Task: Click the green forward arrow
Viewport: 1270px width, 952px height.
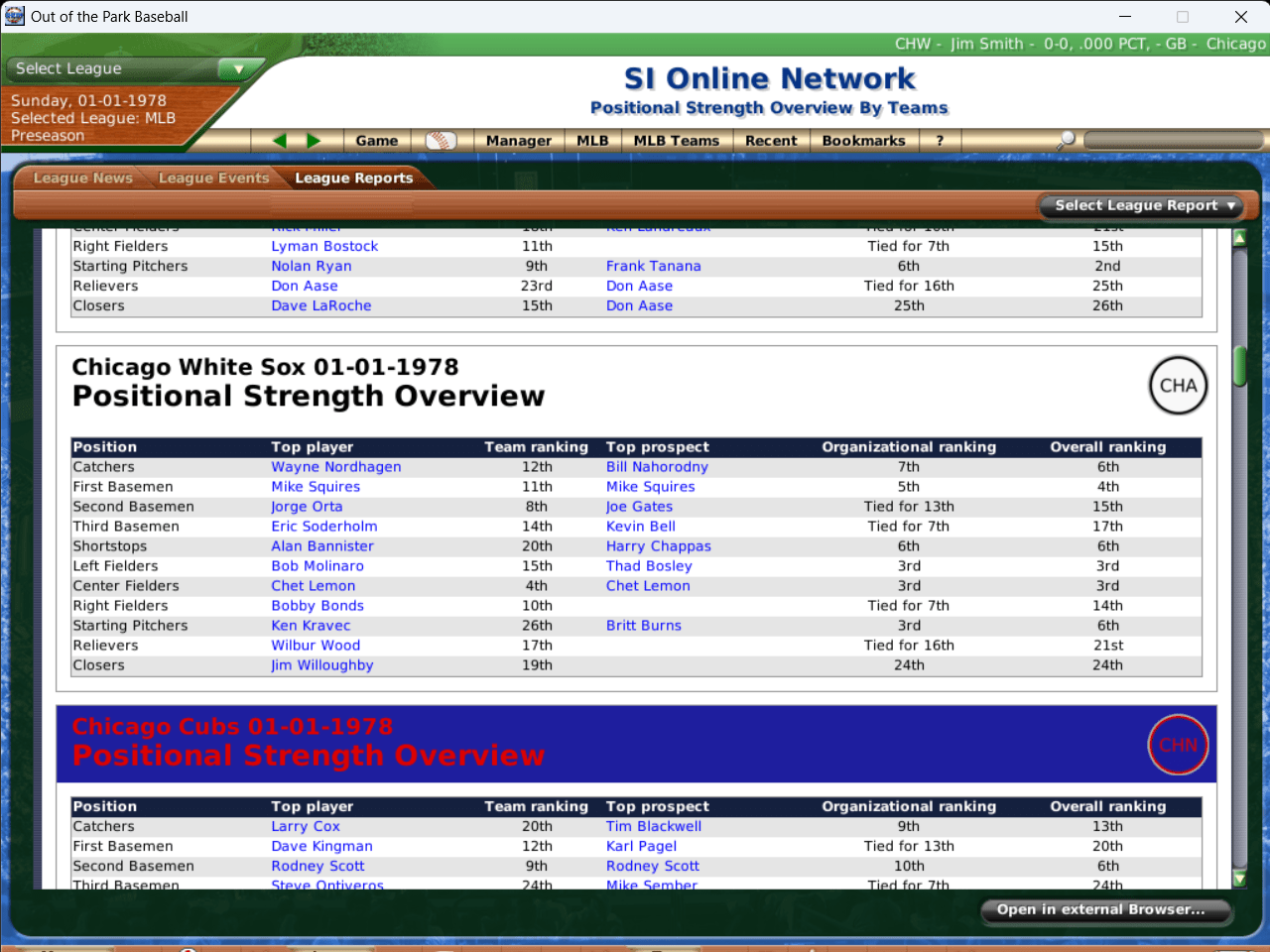Action: [x=315, y=141]
